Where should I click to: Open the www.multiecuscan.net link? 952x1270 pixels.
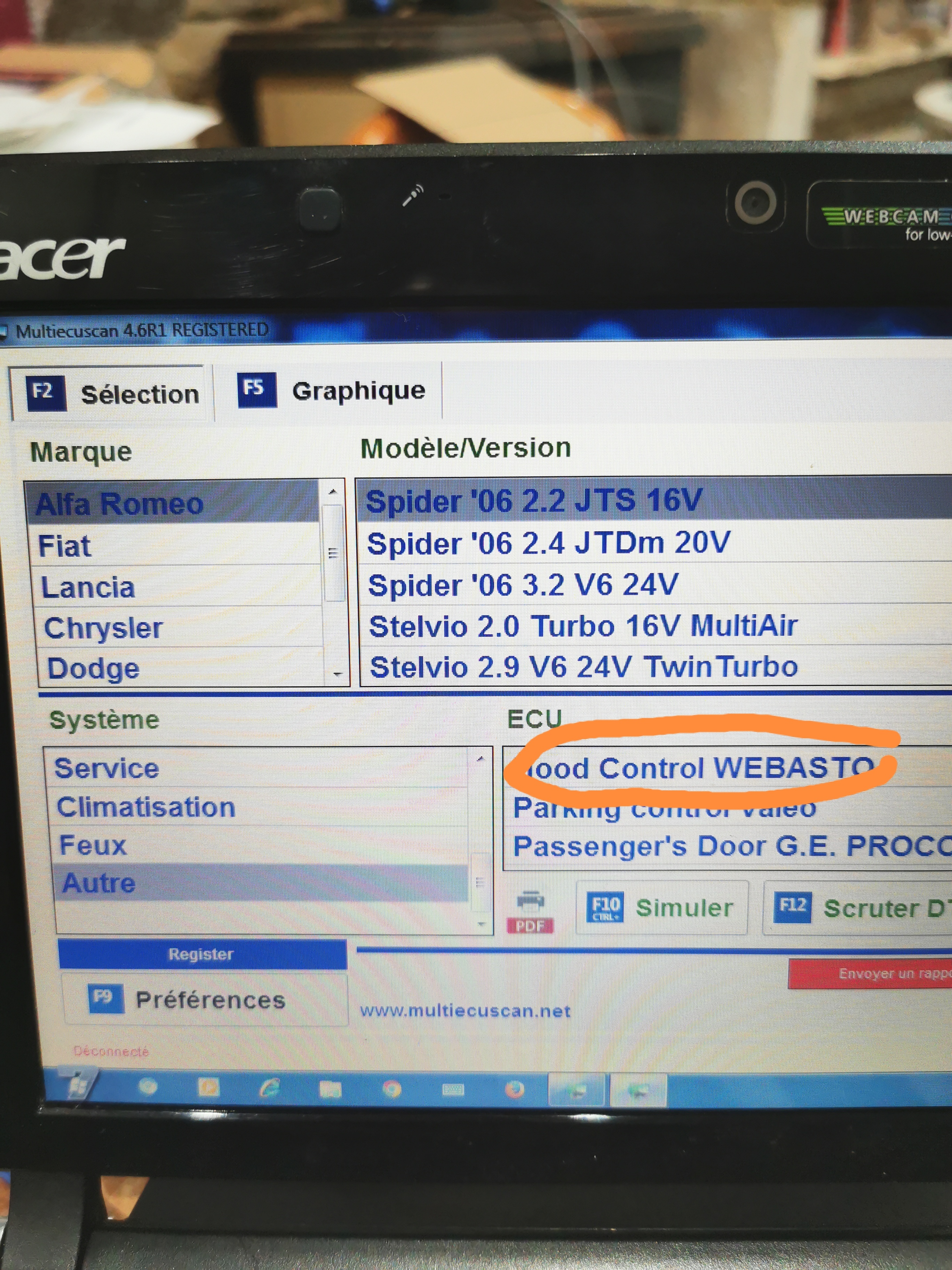pyautogui.click(x=465, y=1011)
